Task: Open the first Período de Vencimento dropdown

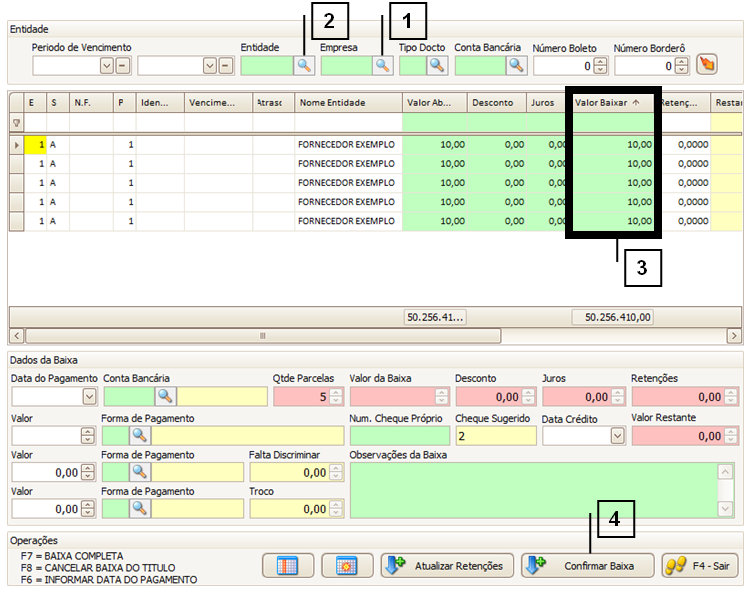Action: (107, 66)
